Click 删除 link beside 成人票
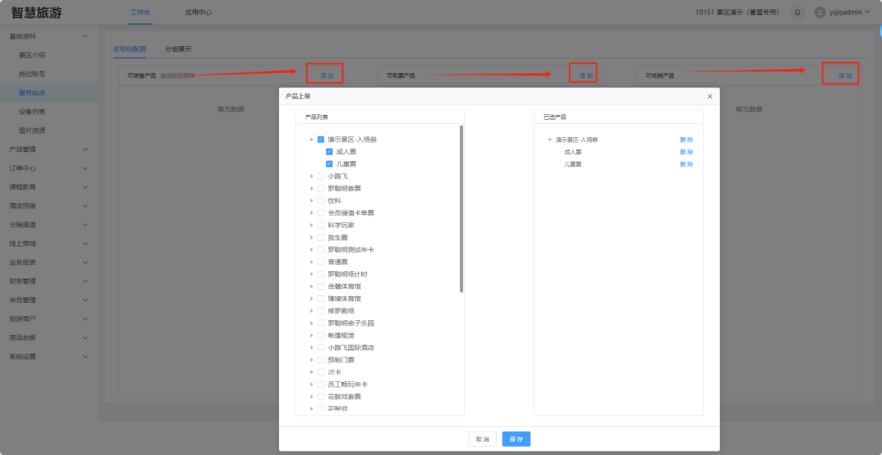The image size is (882, 455). click(686, 151)
